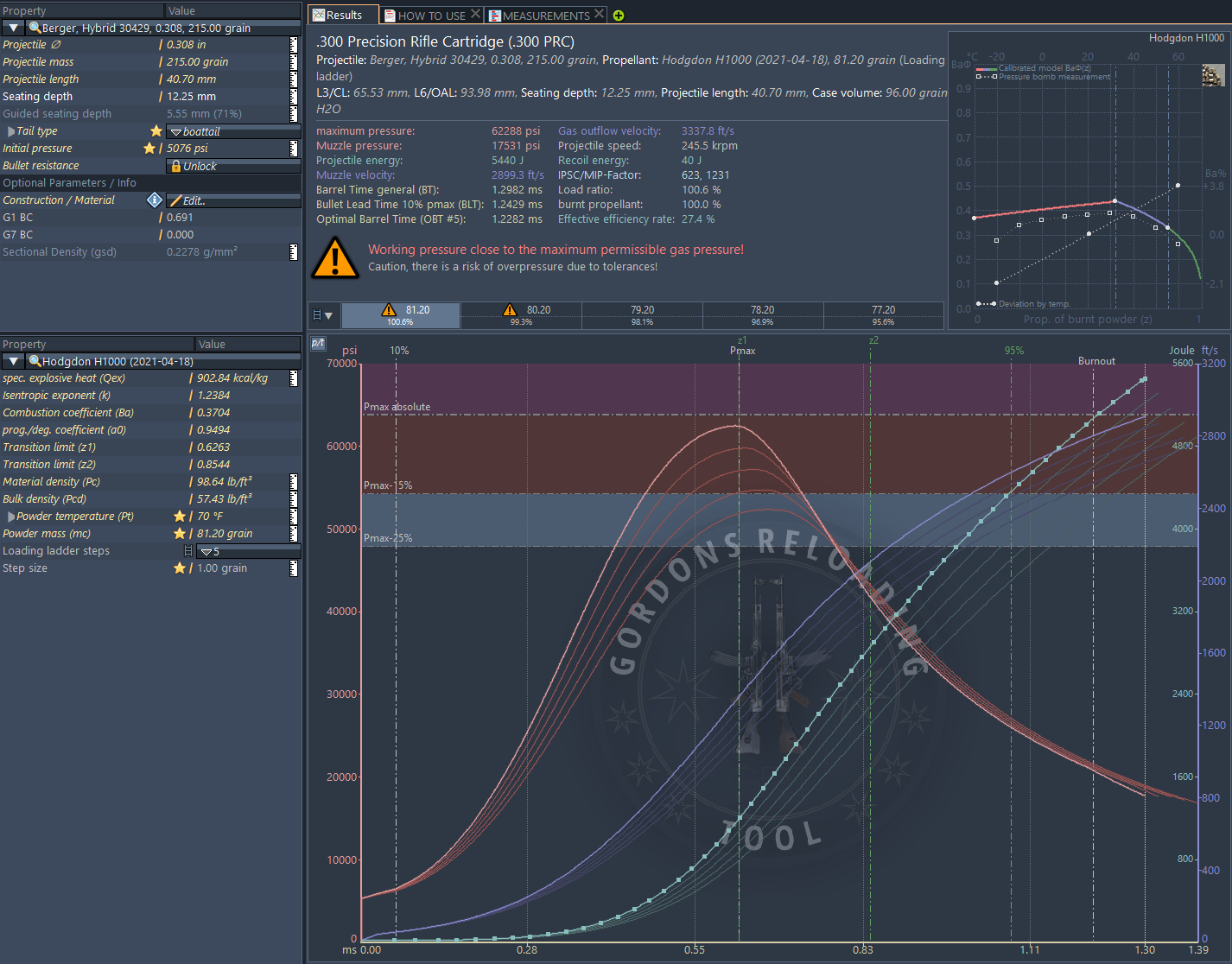This screenshot has height=964, width=1232.
Task: Select the 79.20 grain ladder step
Action: click(x=642, y=315)
